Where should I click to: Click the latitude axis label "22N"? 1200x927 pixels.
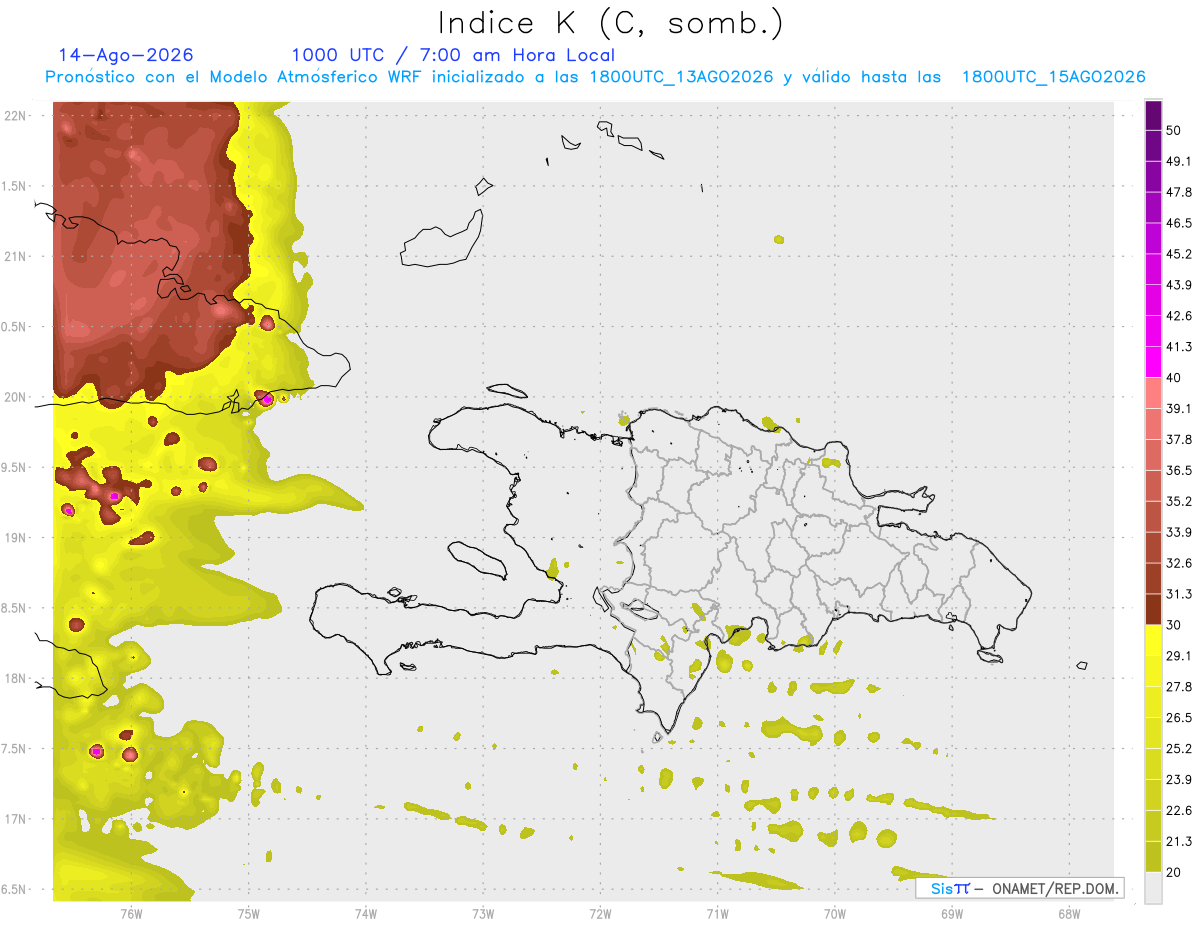[x=16, y=115]
